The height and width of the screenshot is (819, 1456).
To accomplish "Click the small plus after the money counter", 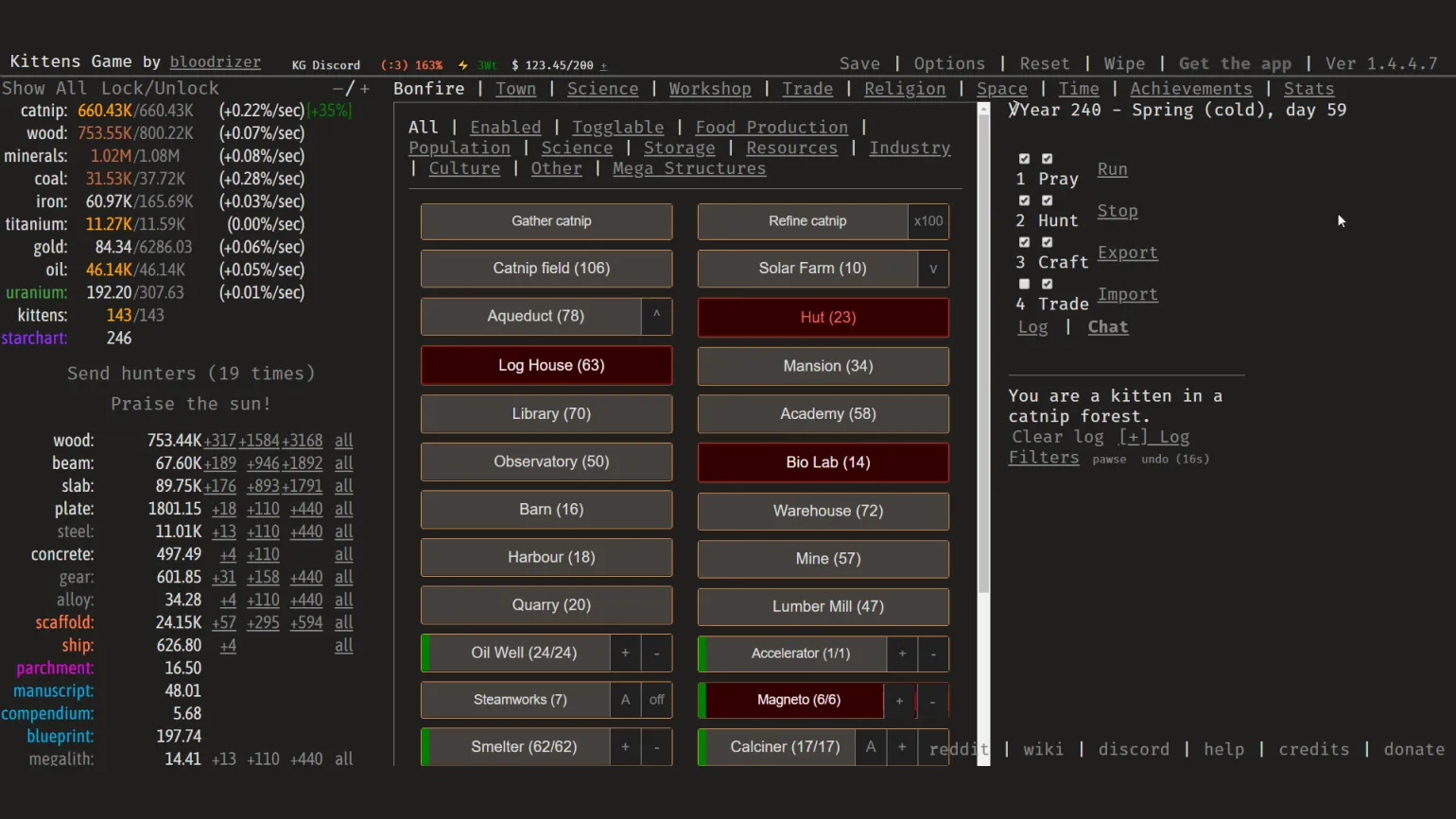I will point(604,66).
